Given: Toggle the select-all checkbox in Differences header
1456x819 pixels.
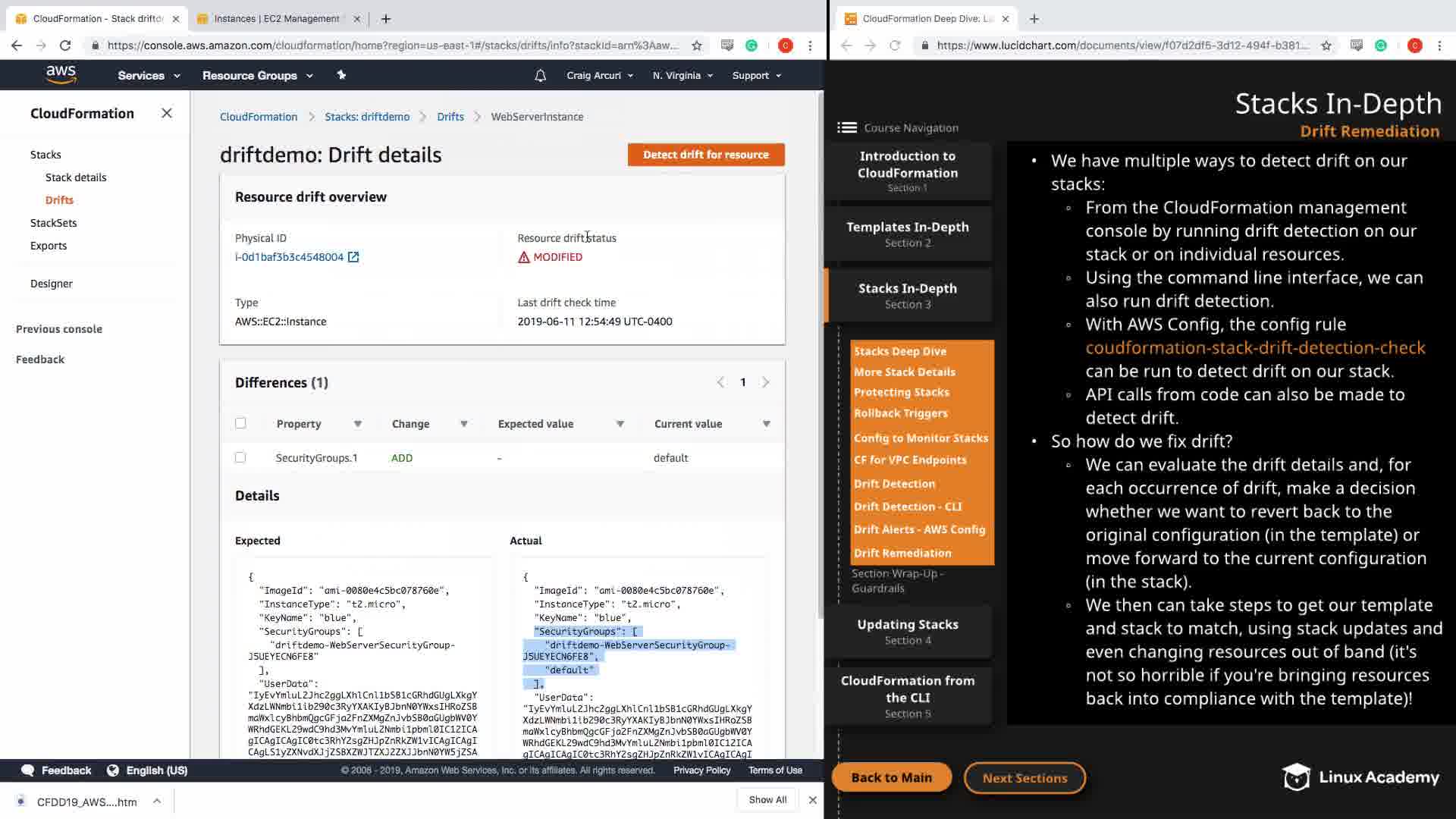Looking at the screenshot, I should point(240,423).
